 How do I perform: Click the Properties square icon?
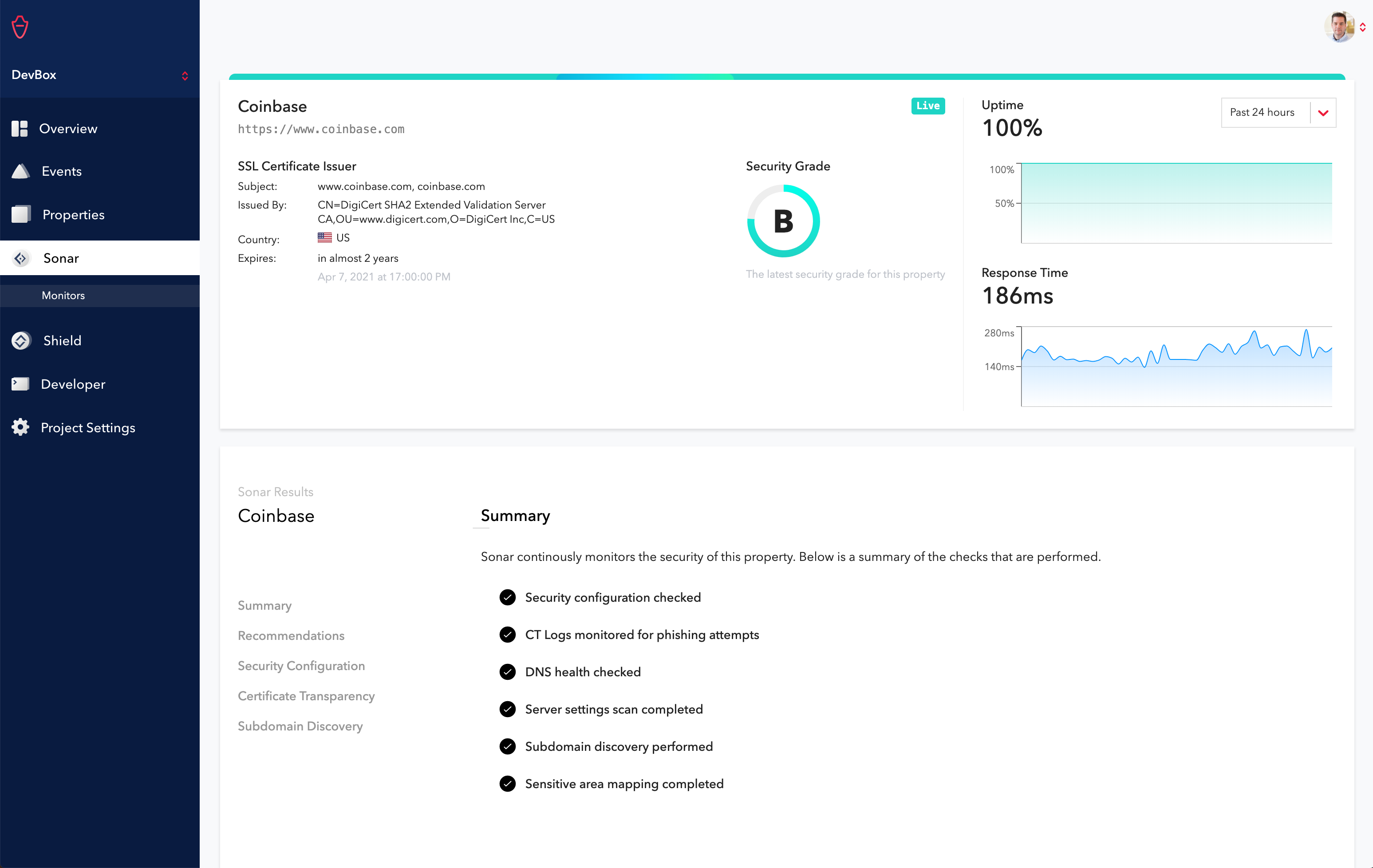[x=21, y=214]
